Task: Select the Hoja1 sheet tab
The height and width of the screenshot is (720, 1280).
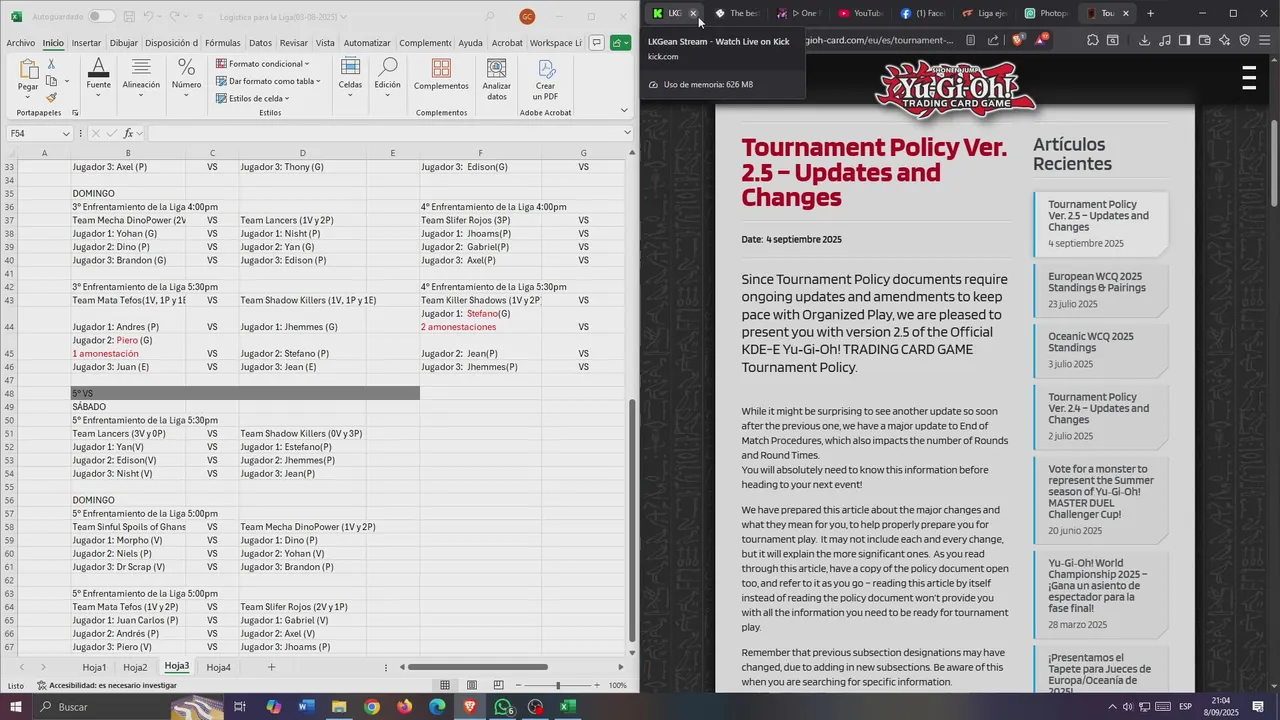Action: [94, 667]
